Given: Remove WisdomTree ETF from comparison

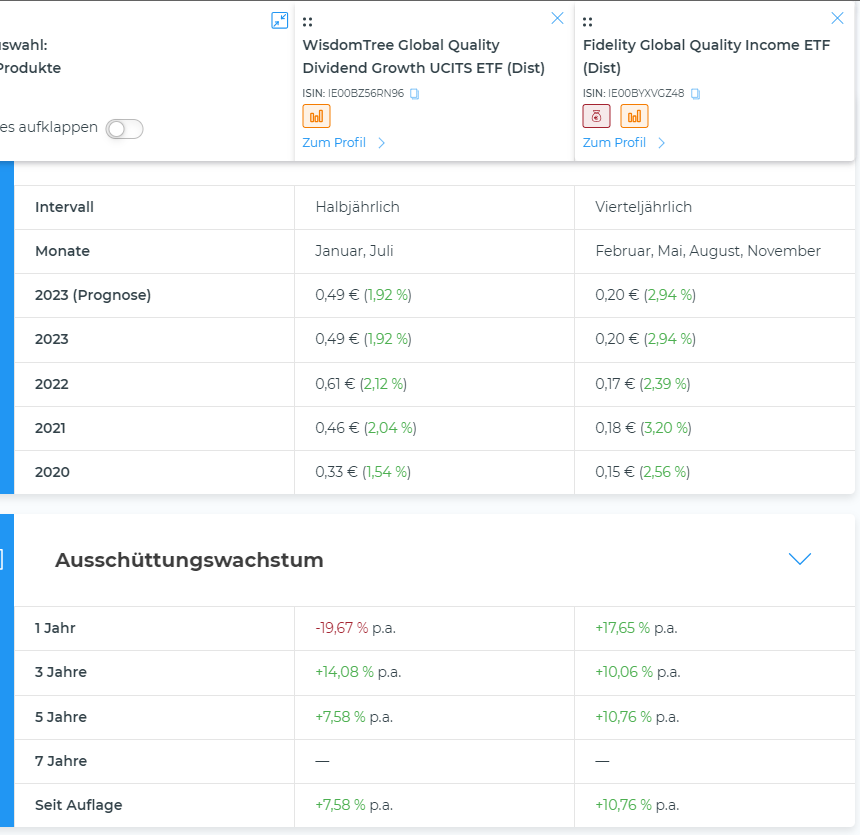Looking at the screenshot, I should coord(558,18).
